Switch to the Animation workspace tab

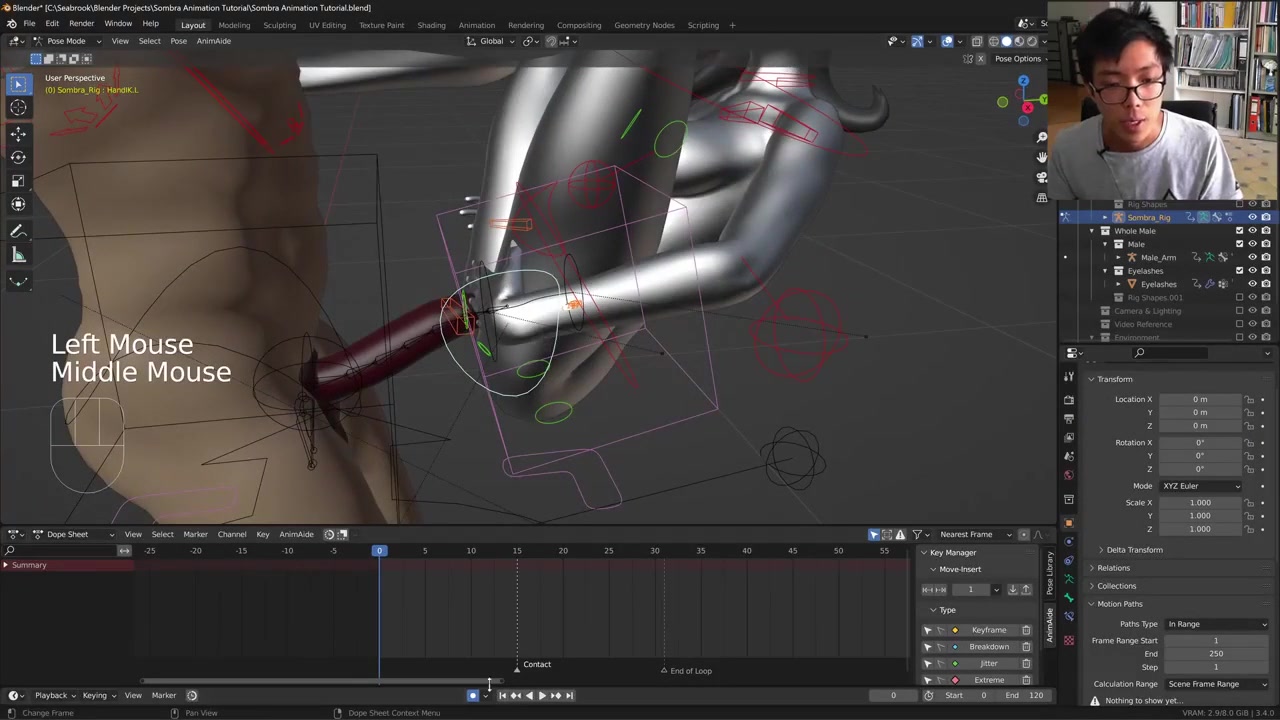476,25
